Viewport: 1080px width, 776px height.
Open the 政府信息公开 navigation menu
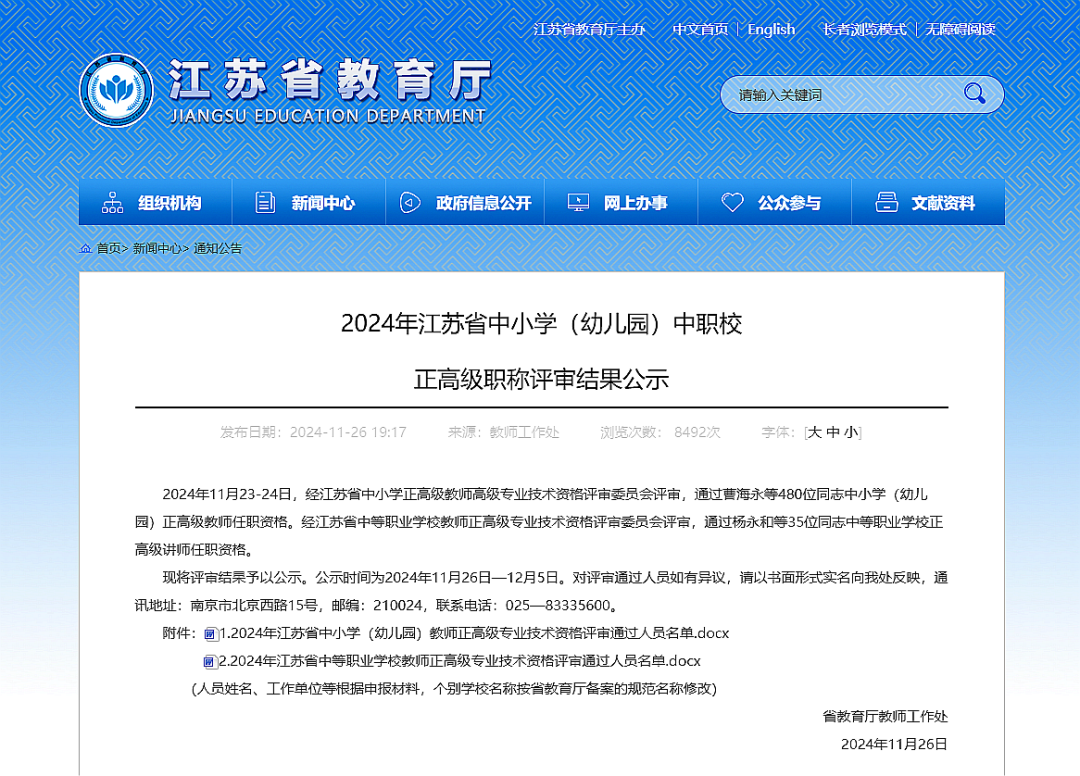(x=483, y=203)
